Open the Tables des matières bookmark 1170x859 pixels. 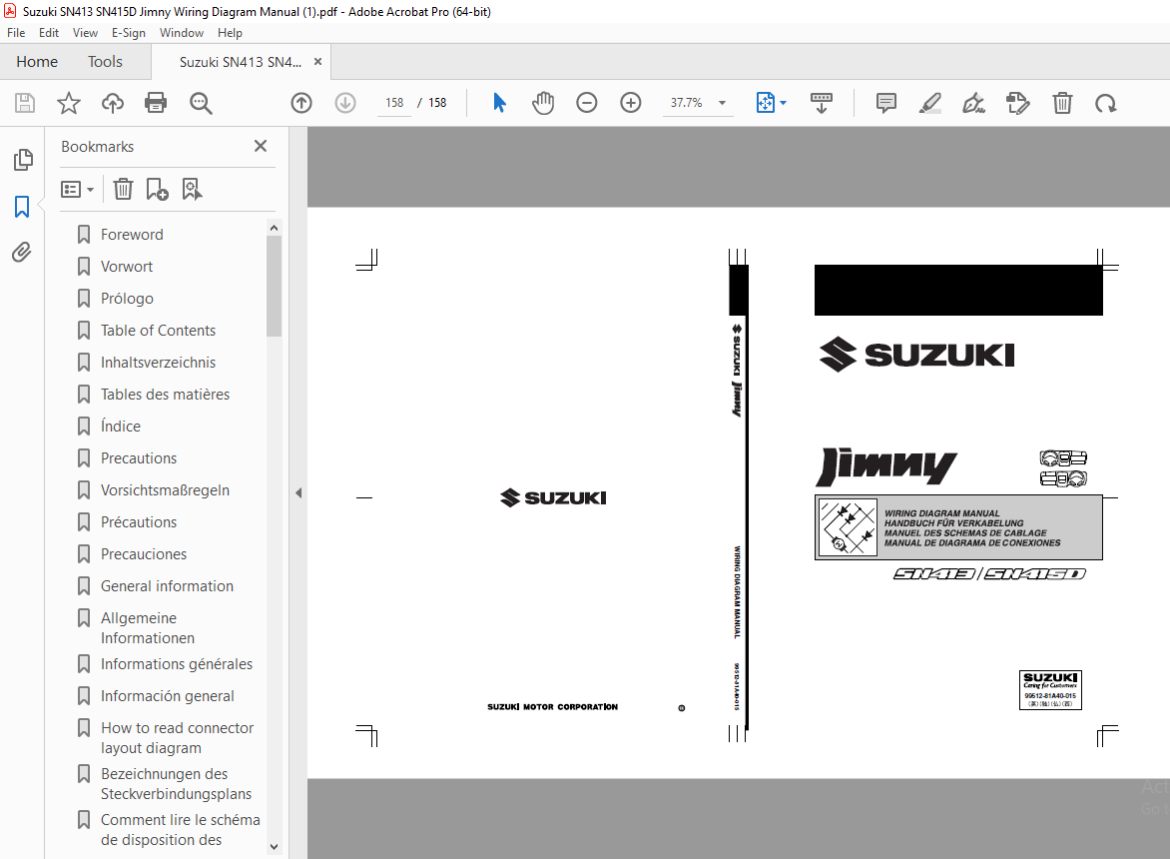165,394
